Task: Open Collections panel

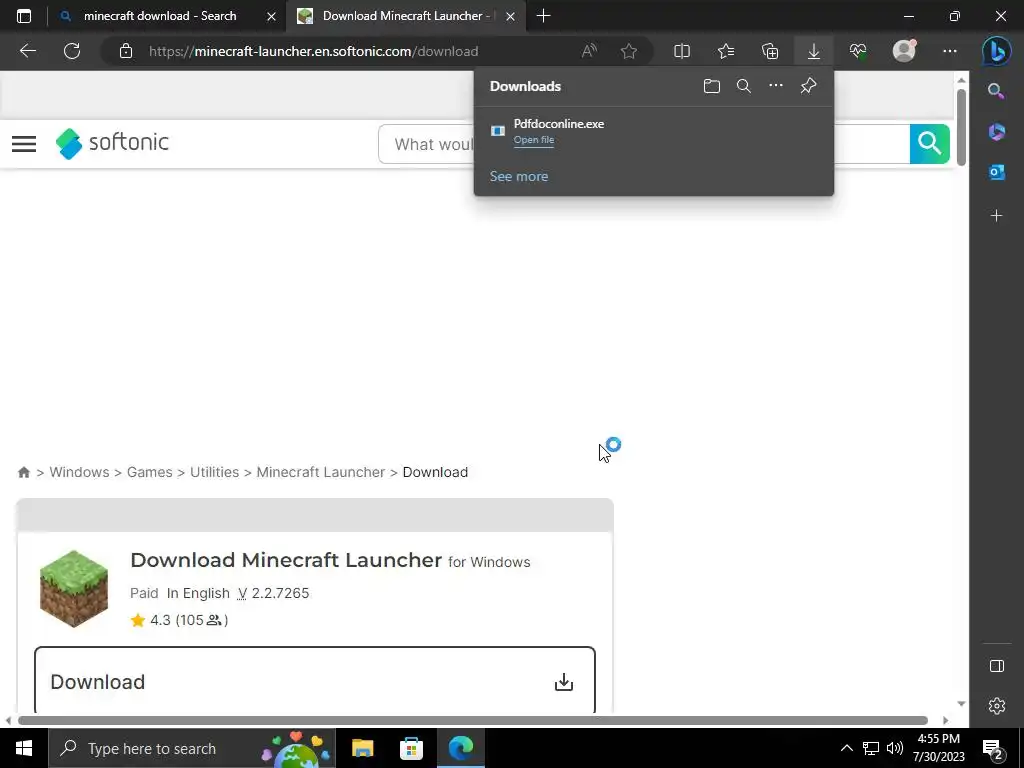Action: 770,51
